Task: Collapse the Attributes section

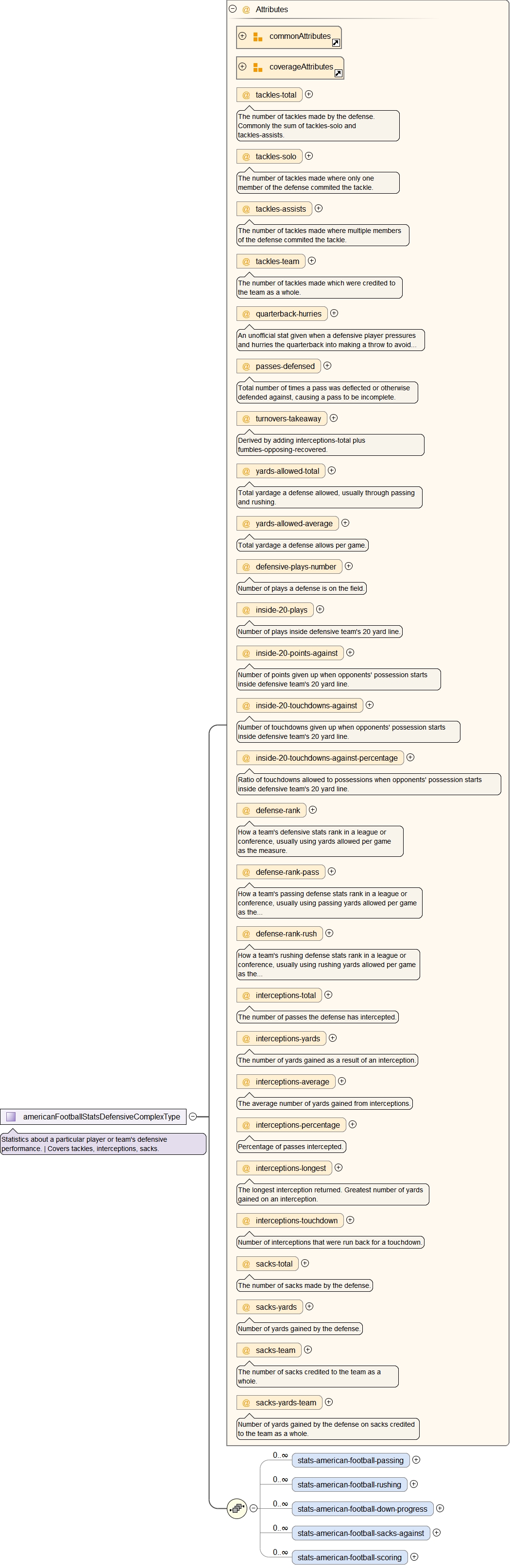Action: coord(233,9)
